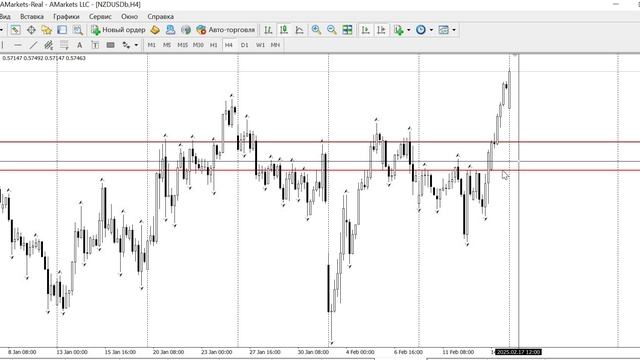Open the Data Window crosshair icon
Image resolution: width=640 pixels, height=360 pixels.
coord(31,30)
